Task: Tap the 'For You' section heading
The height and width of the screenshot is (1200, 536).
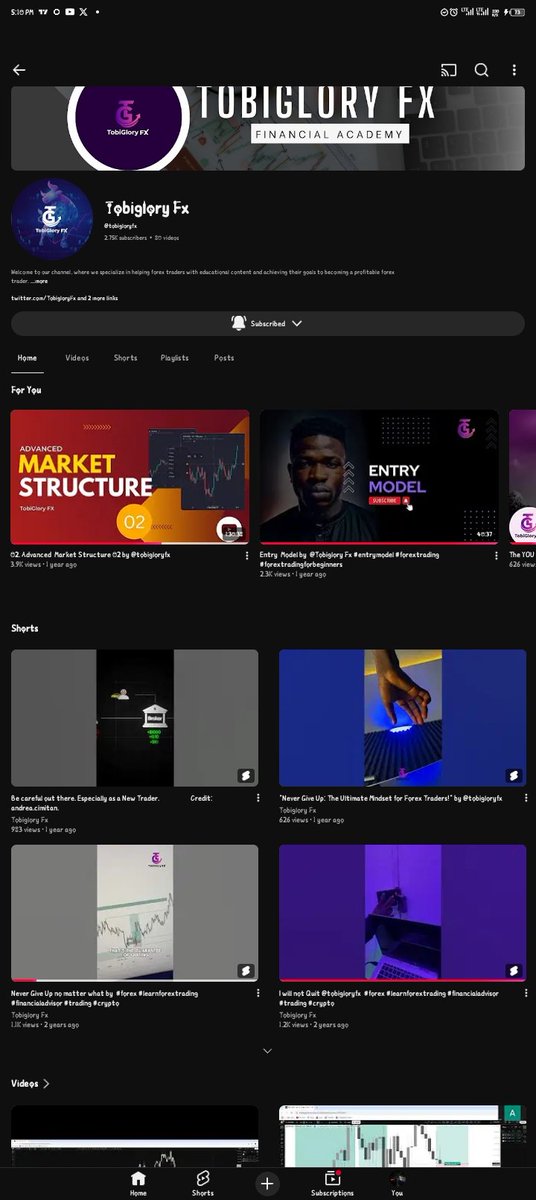Action: [26, 390]
